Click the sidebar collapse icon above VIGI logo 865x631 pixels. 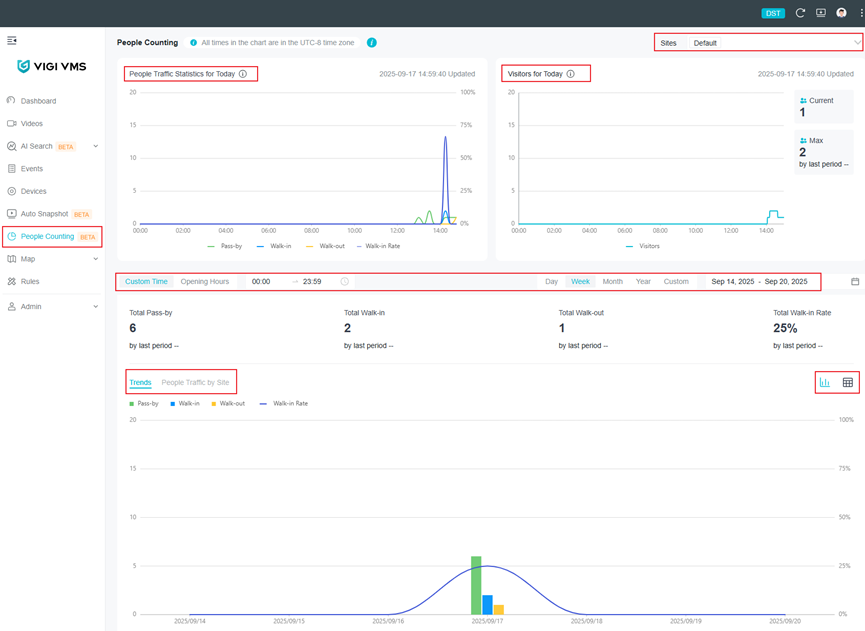click(12, 40)
